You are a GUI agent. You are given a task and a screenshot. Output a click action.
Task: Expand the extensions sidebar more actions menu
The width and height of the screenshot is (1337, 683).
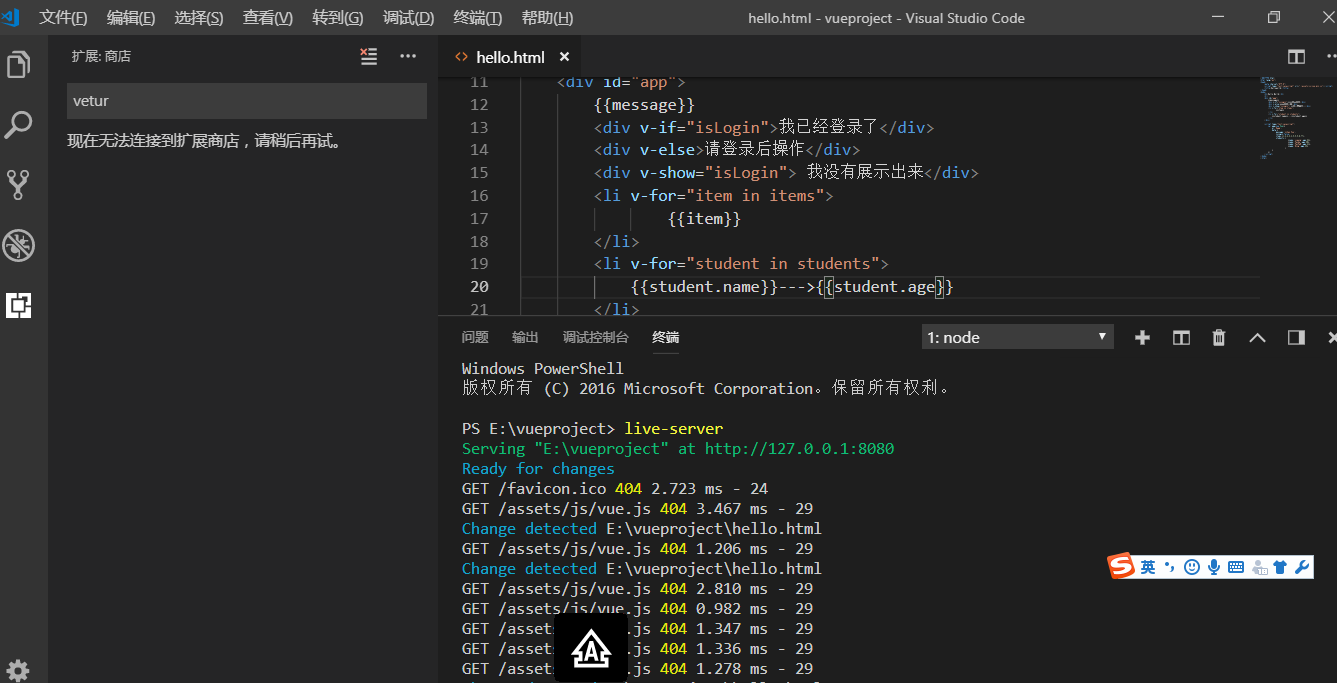pos(408,57)
